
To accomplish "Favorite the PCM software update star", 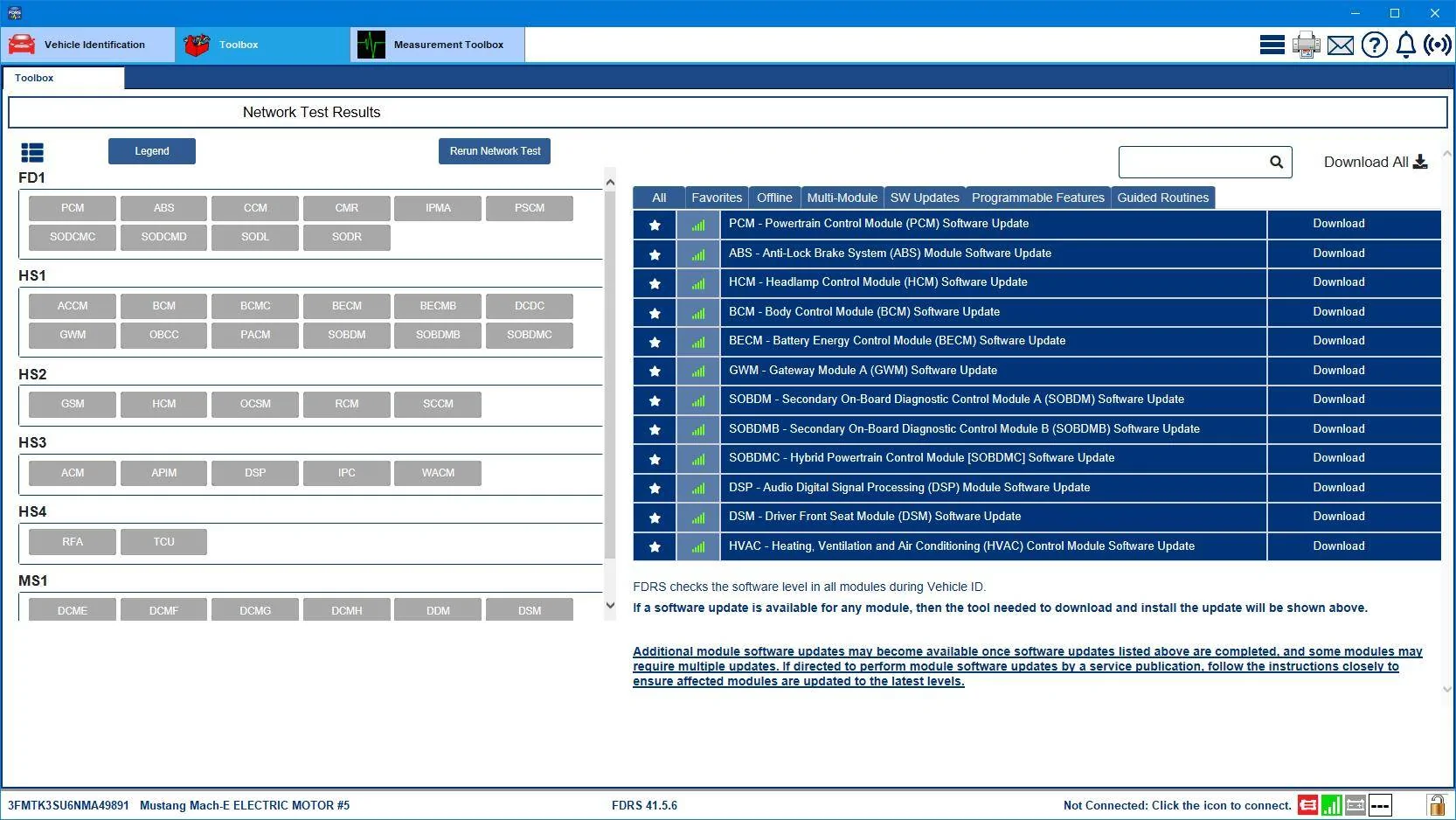I will [655, 225].
